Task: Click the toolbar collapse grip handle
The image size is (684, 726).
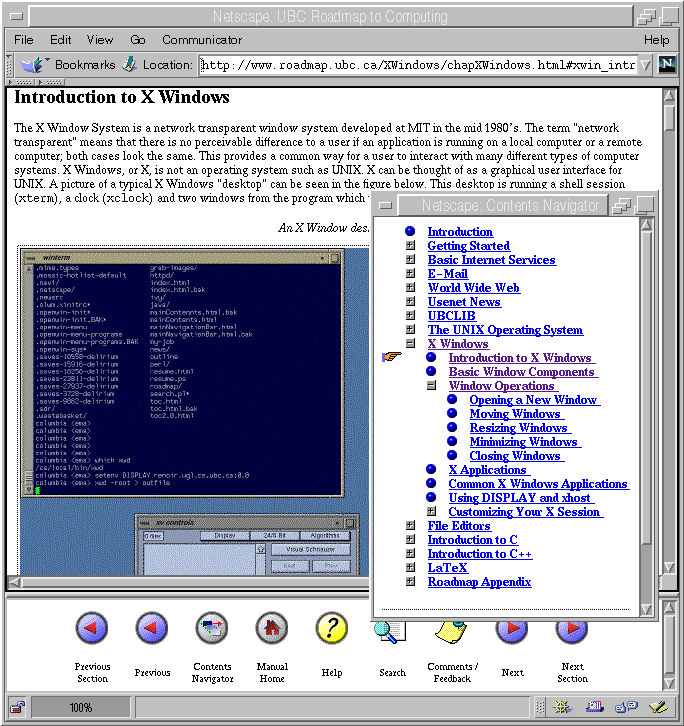Action: tap(9, 65)
